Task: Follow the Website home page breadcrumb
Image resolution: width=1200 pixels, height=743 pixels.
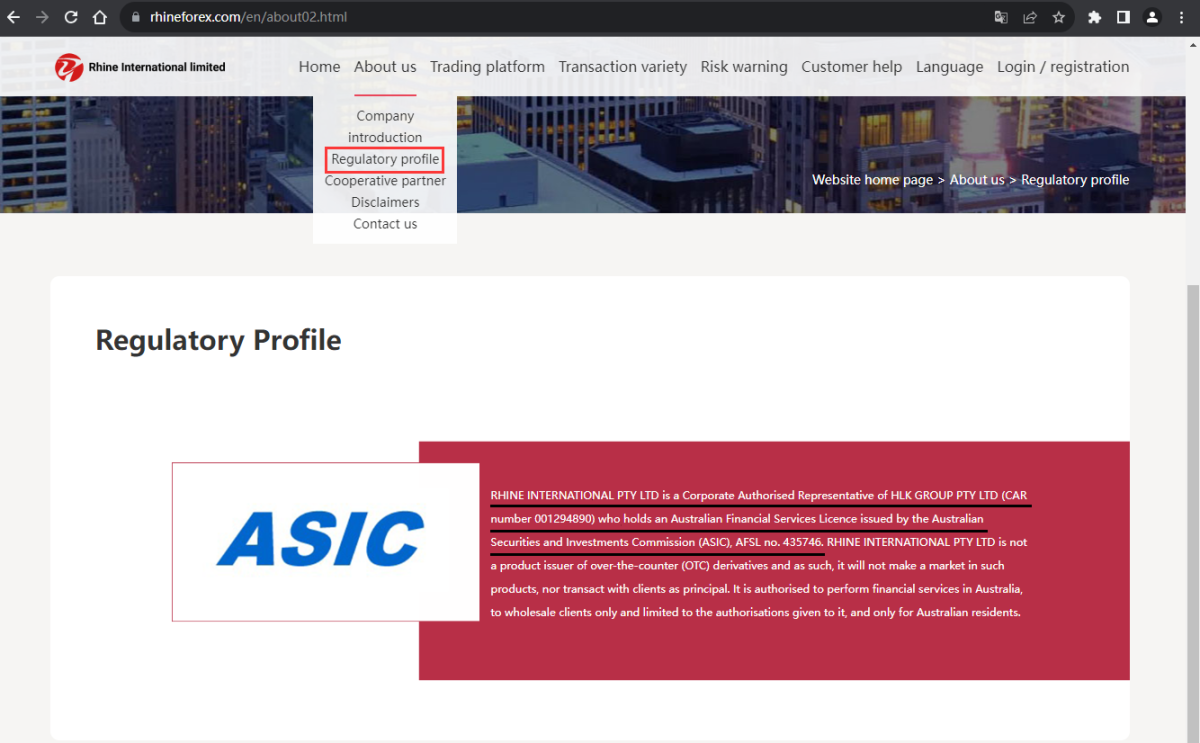Action: tap(872, 180)
